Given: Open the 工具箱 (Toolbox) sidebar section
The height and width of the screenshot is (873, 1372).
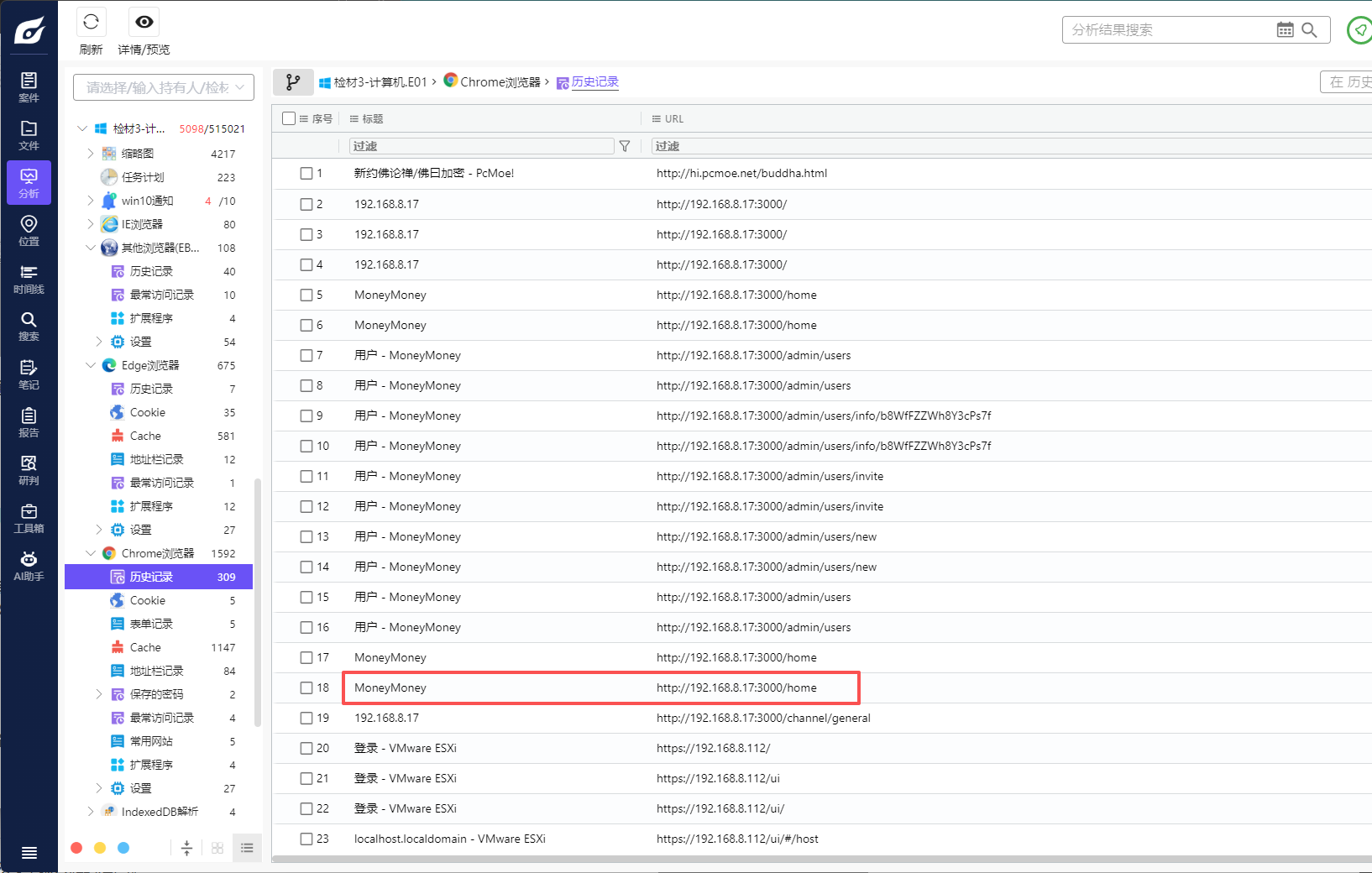Looking at the screenshot, I should tap(29, 518).
